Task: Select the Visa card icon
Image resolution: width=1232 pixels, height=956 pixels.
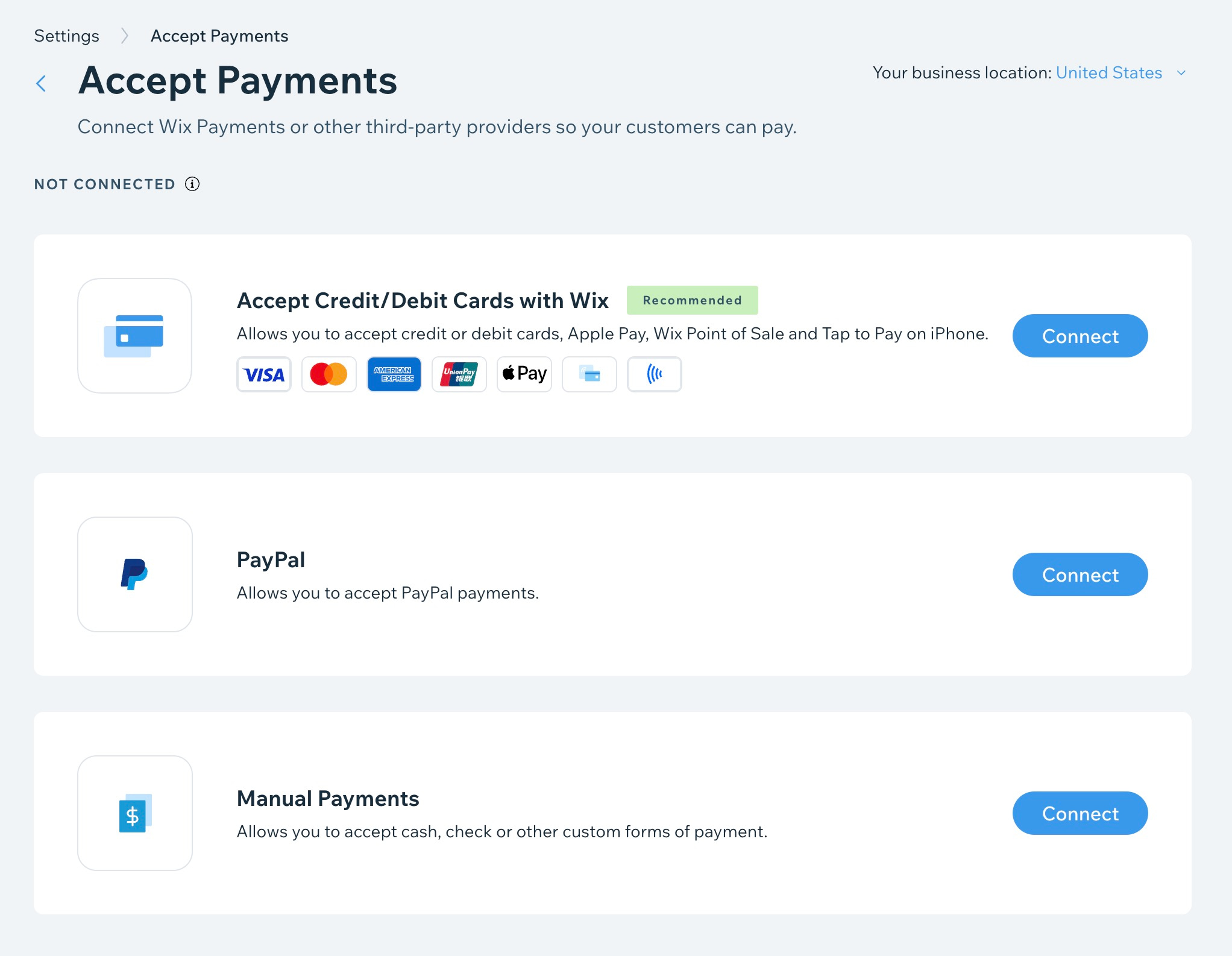Action: pos(263,374)
